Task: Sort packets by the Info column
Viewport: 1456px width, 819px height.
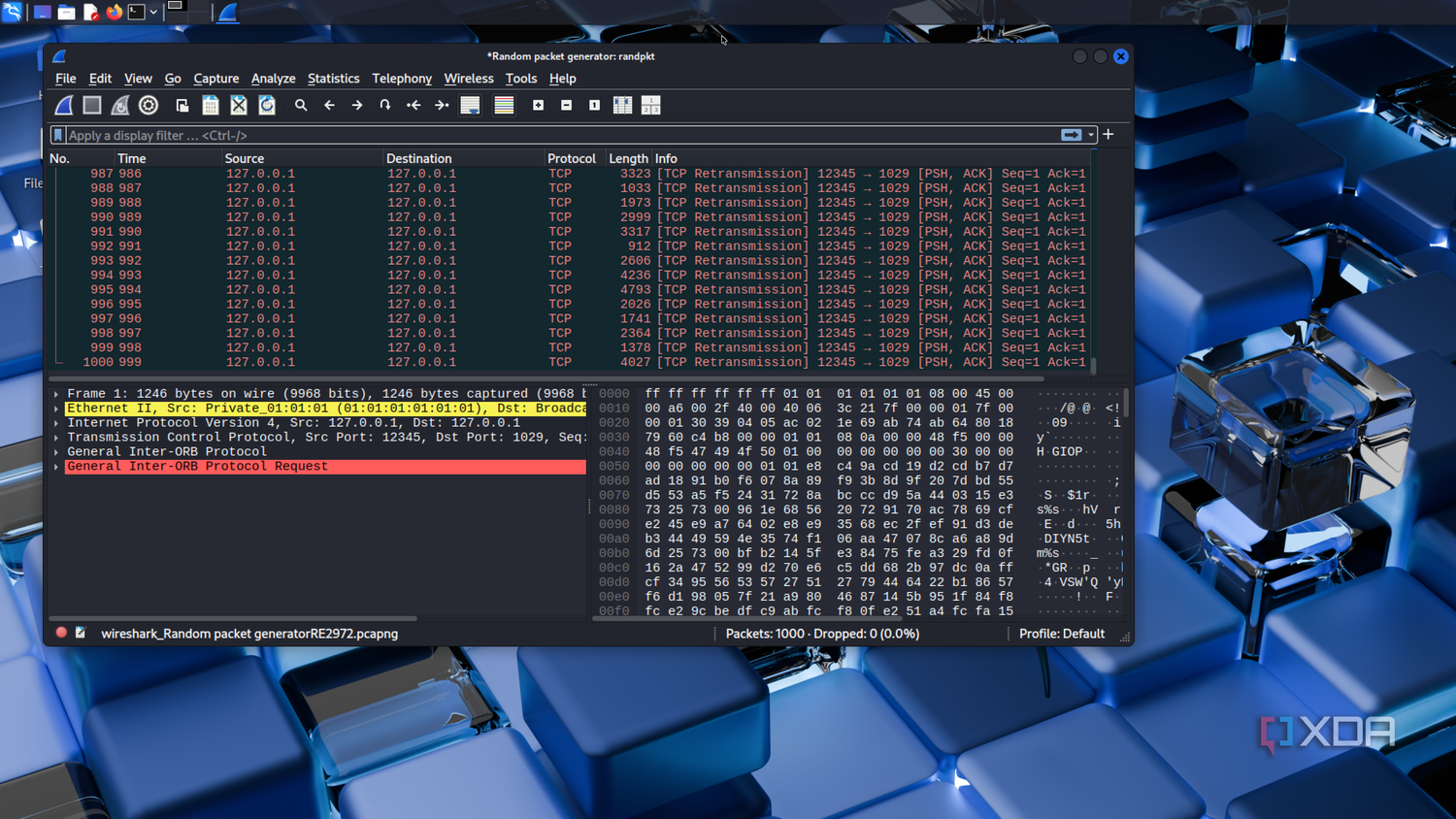Action: point(871,158)
